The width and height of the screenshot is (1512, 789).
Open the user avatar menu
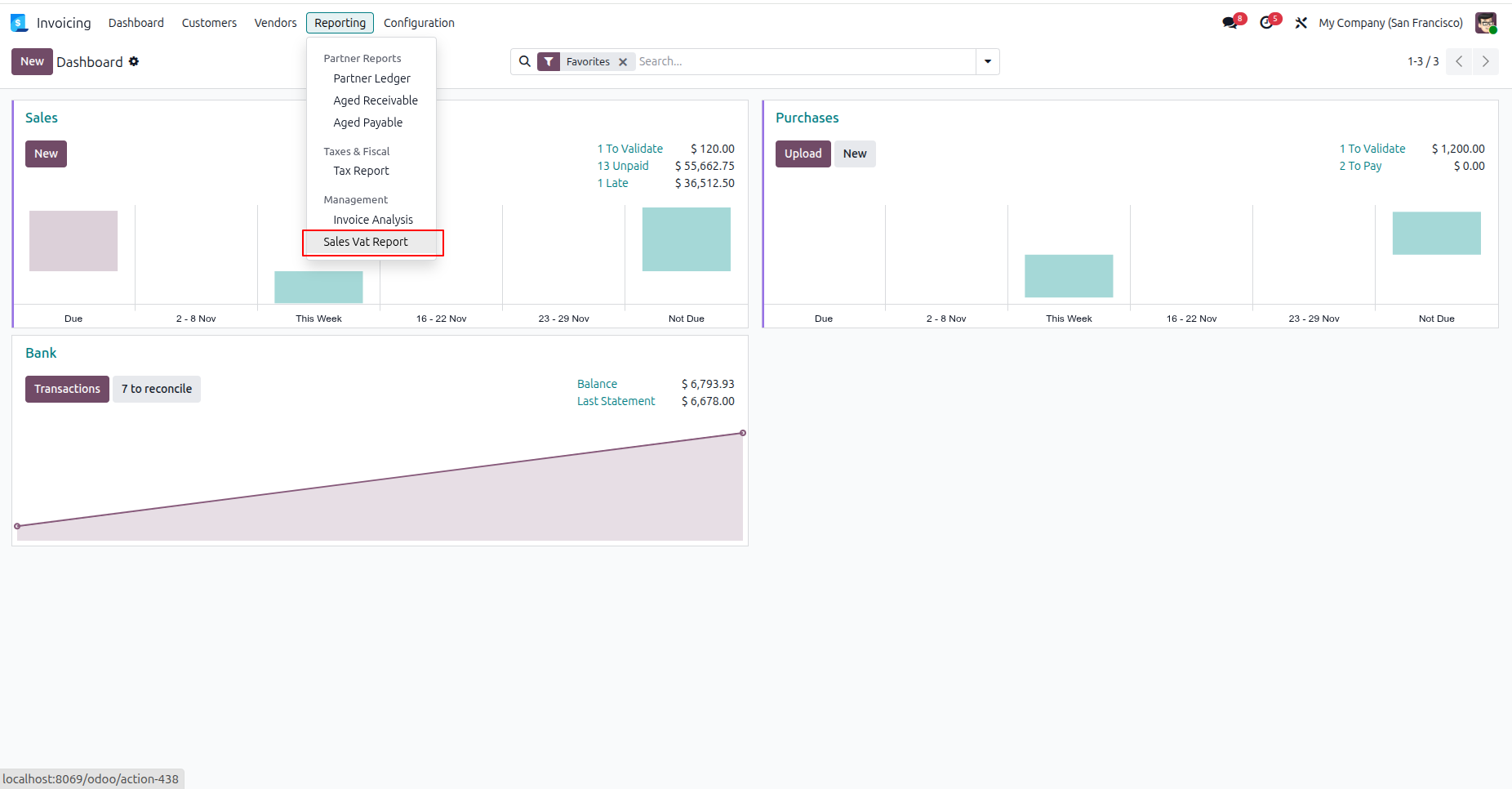click(x=1486, y=23)
